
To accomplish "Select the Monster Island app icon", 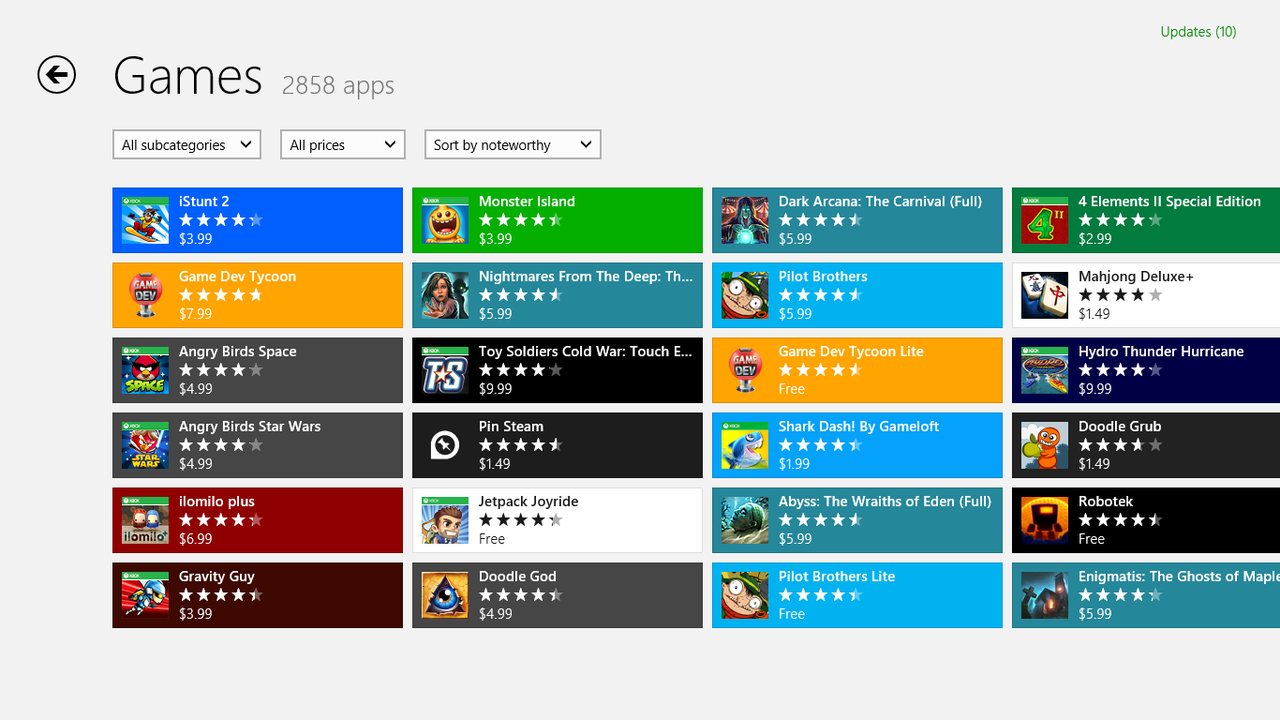I will point(445,220).
